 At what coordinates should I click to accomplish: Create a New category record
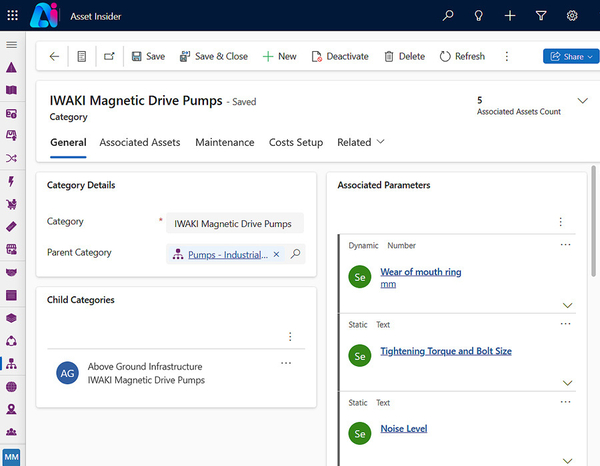pyautogui.click(x=280, y=57)
